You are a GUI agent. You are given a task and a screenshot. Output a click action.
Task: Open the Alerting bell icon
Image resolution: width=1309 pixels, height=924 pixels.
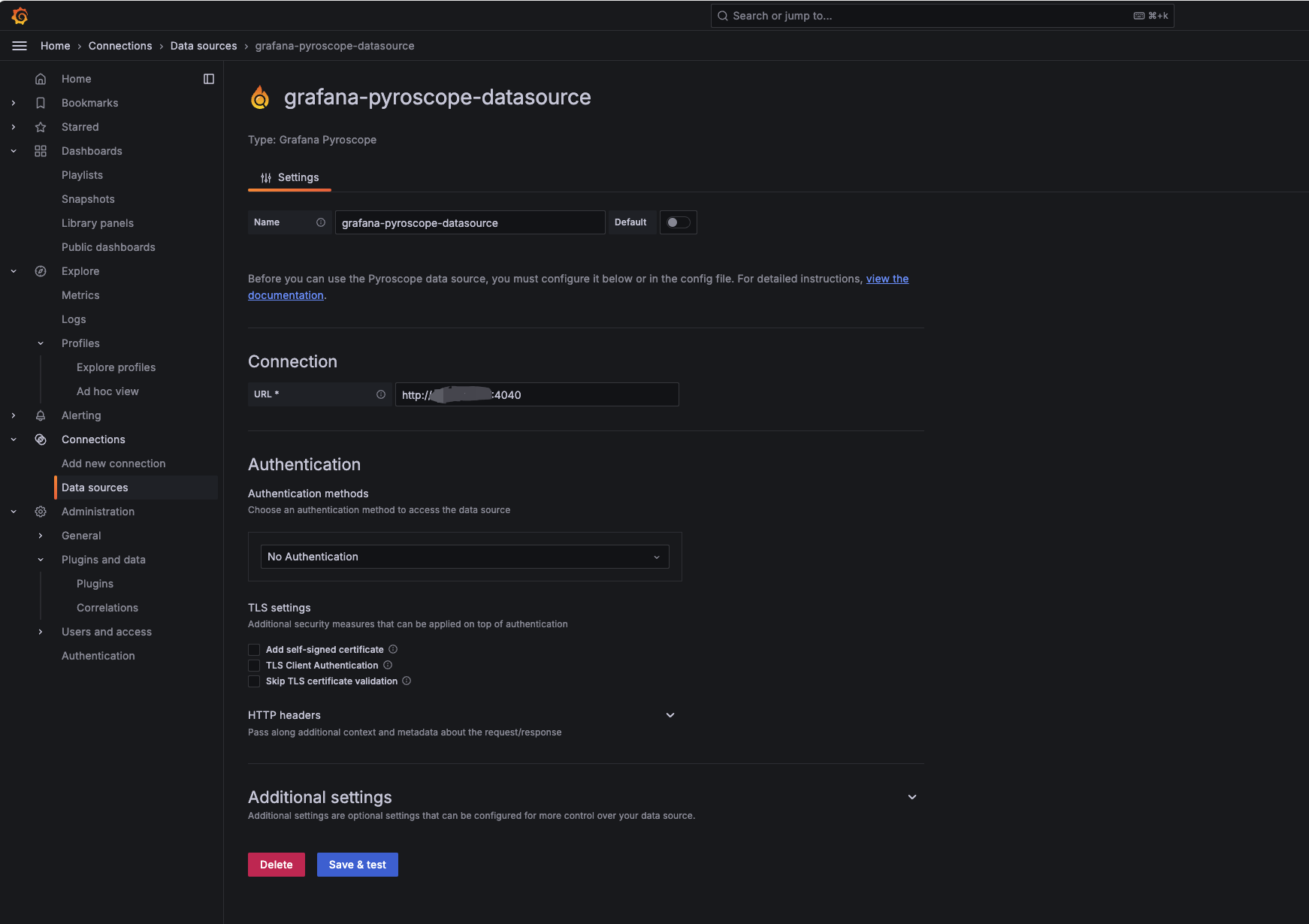[x=41, y=415]
